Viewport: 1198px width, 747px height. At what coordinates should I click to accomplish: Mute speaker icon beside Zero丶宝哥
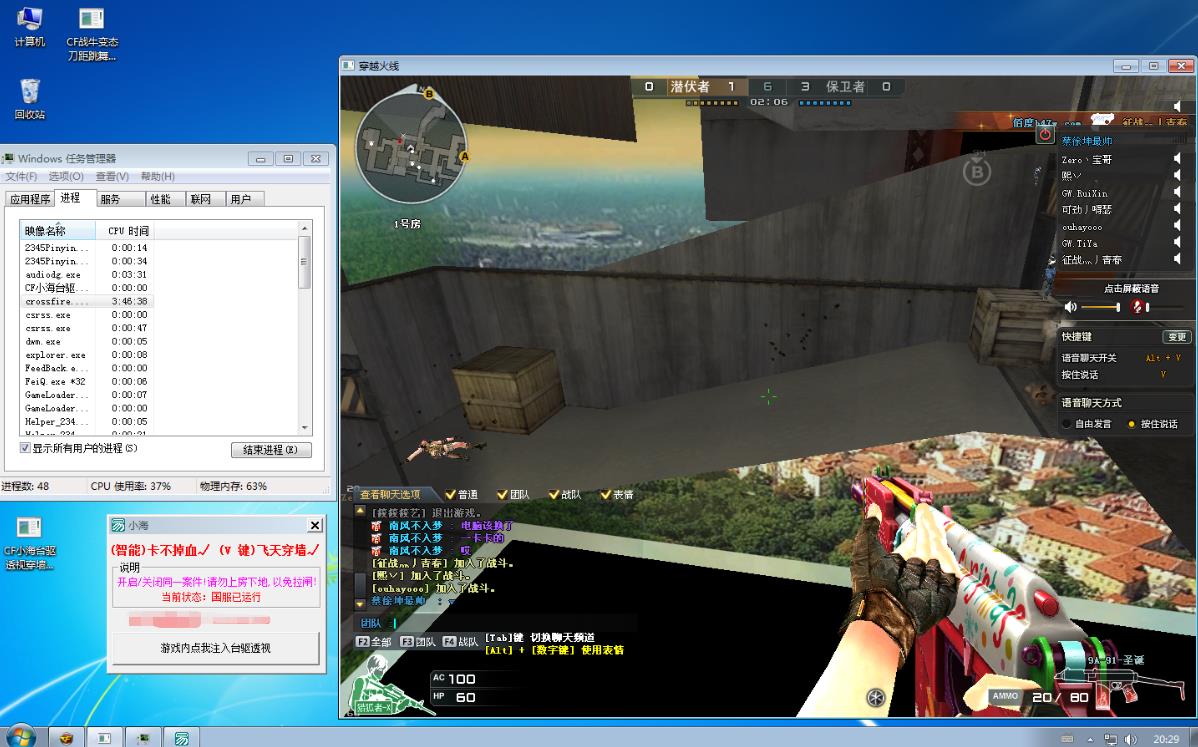[x=1177, y=159]
